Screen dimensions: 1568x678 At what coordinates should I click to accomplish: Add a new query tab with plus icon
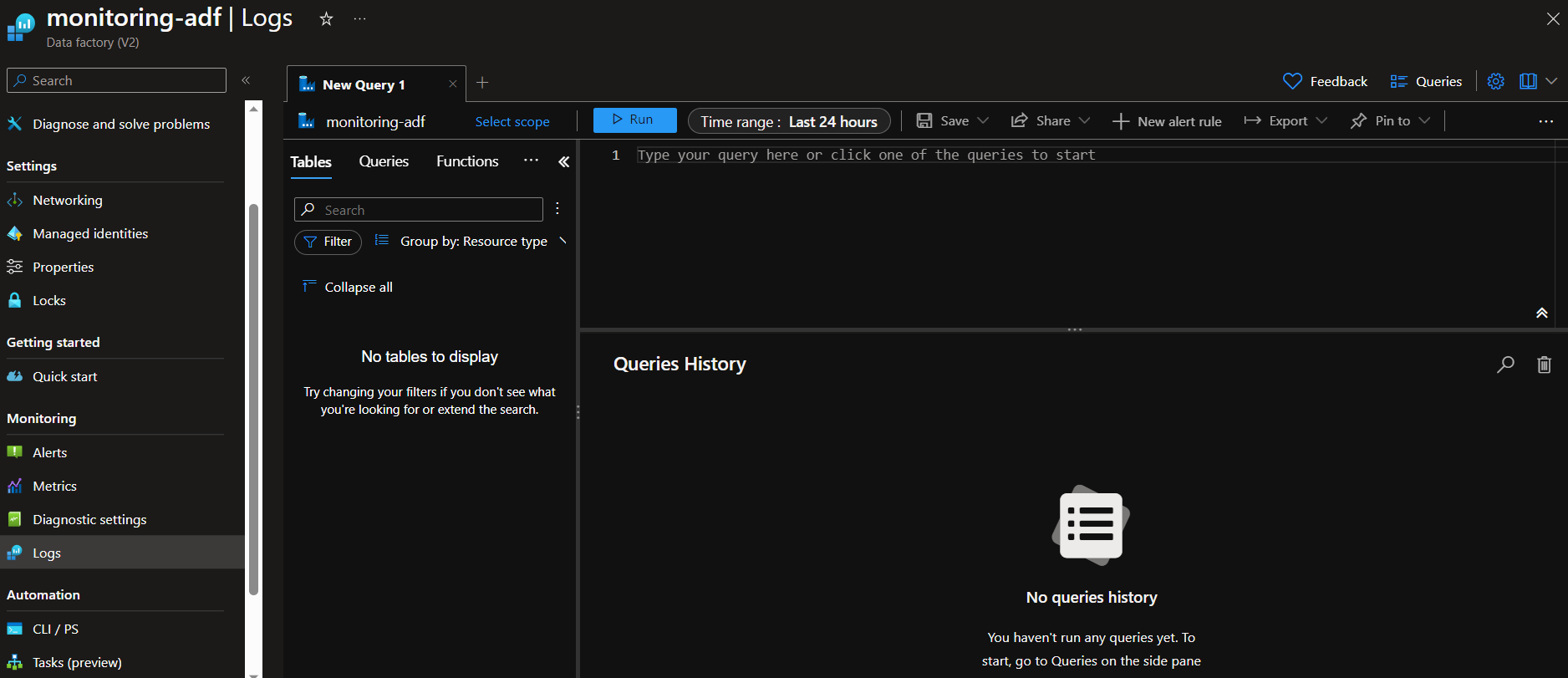point(482,83)
